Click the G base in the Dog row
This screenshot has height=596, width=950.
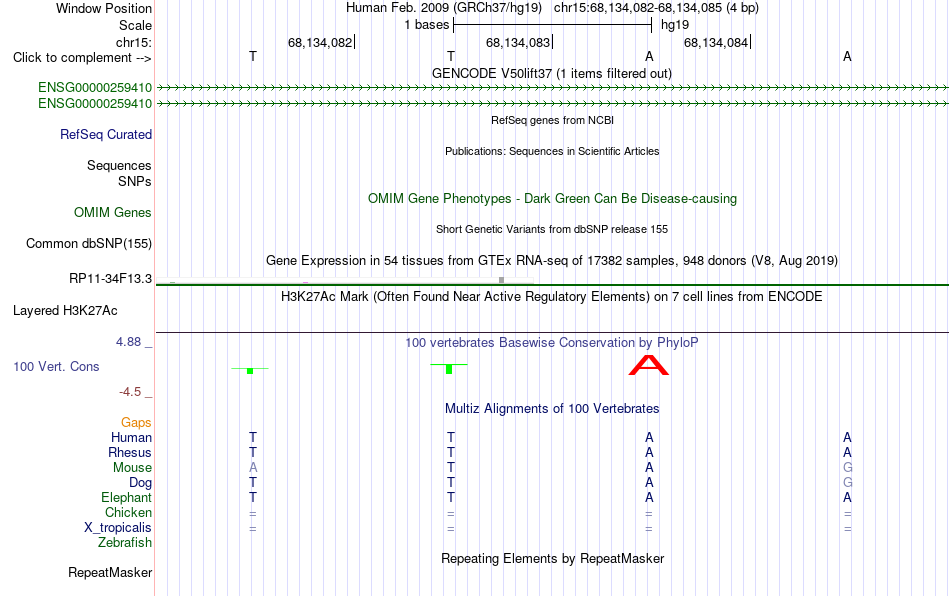847,483
